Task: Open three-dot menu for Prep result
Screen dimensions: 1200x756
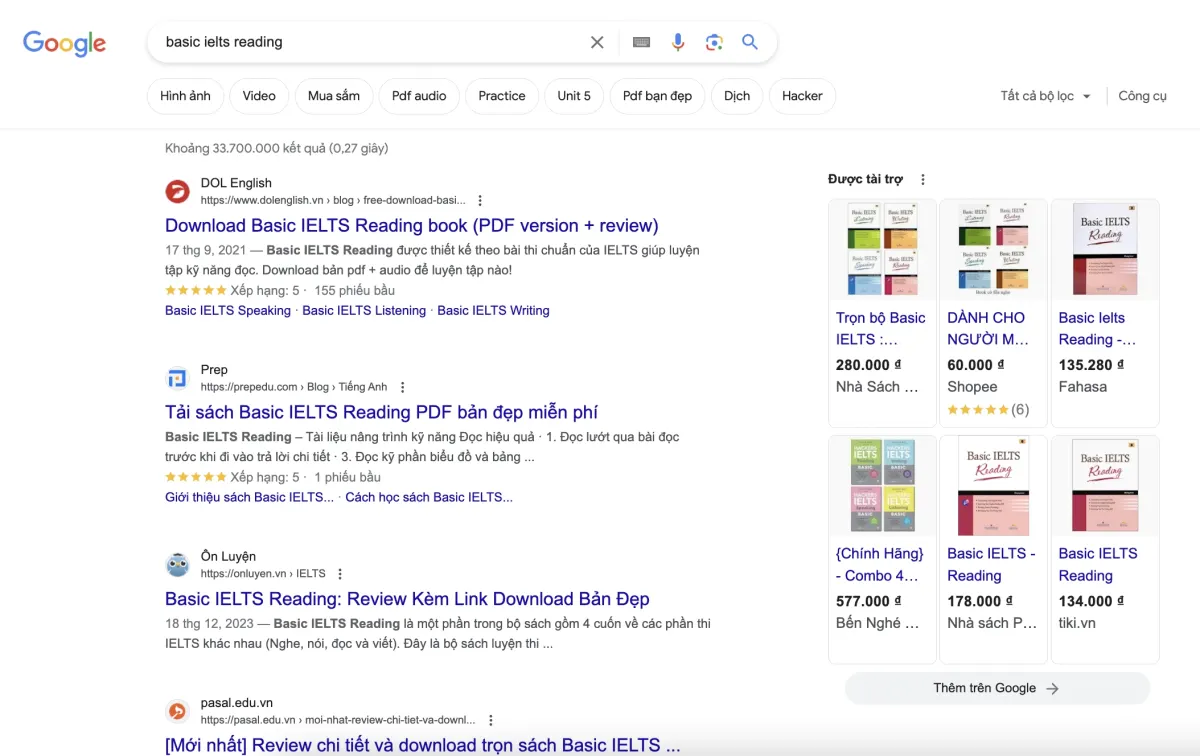Action: click(x=403, y=387)
